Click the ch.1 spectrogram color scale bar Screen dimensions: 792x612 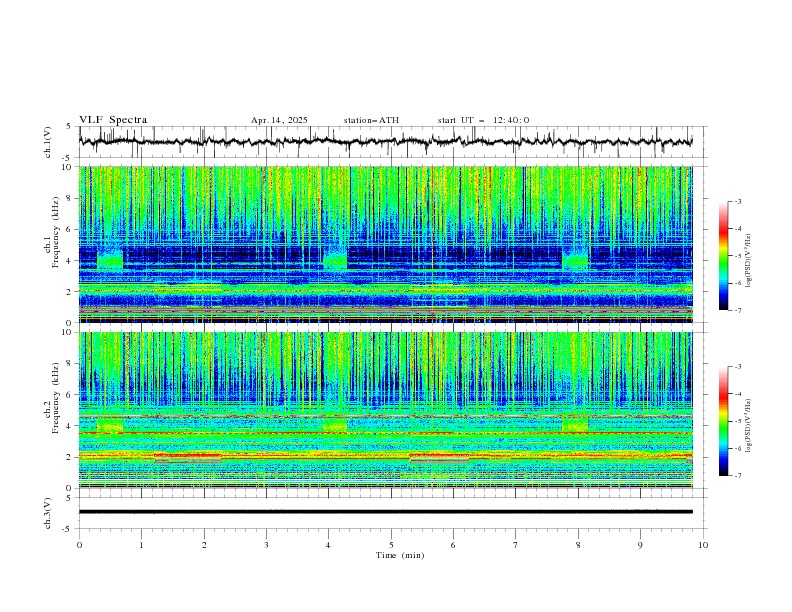click(723, 256)
